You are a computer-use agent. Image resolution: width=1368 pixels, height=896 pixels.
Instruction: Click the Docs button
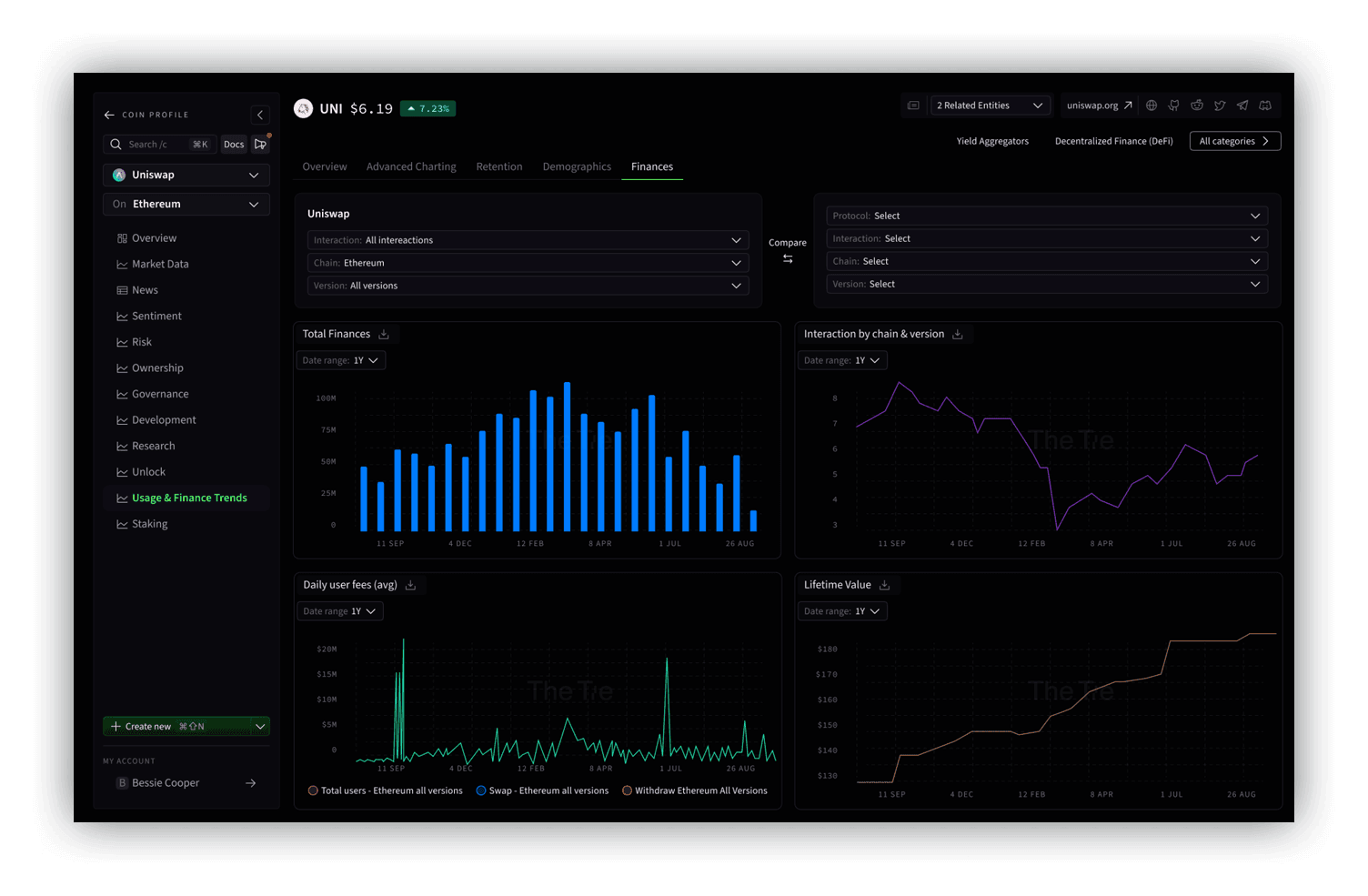pyautogui.click(x=234, y=145)
